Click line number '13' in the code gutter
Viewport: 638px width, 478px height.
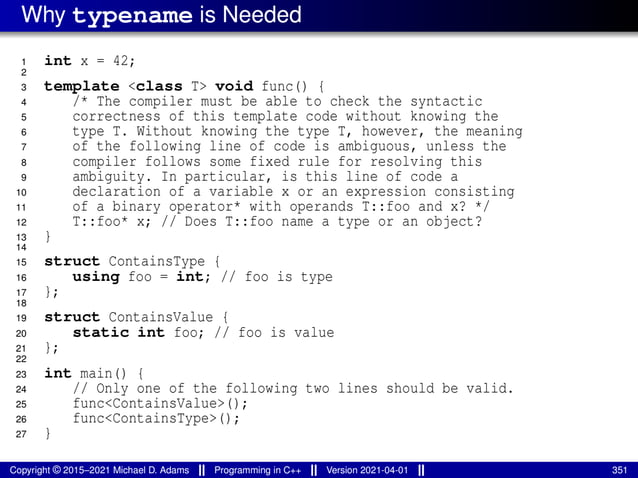[x=21, y=238]
